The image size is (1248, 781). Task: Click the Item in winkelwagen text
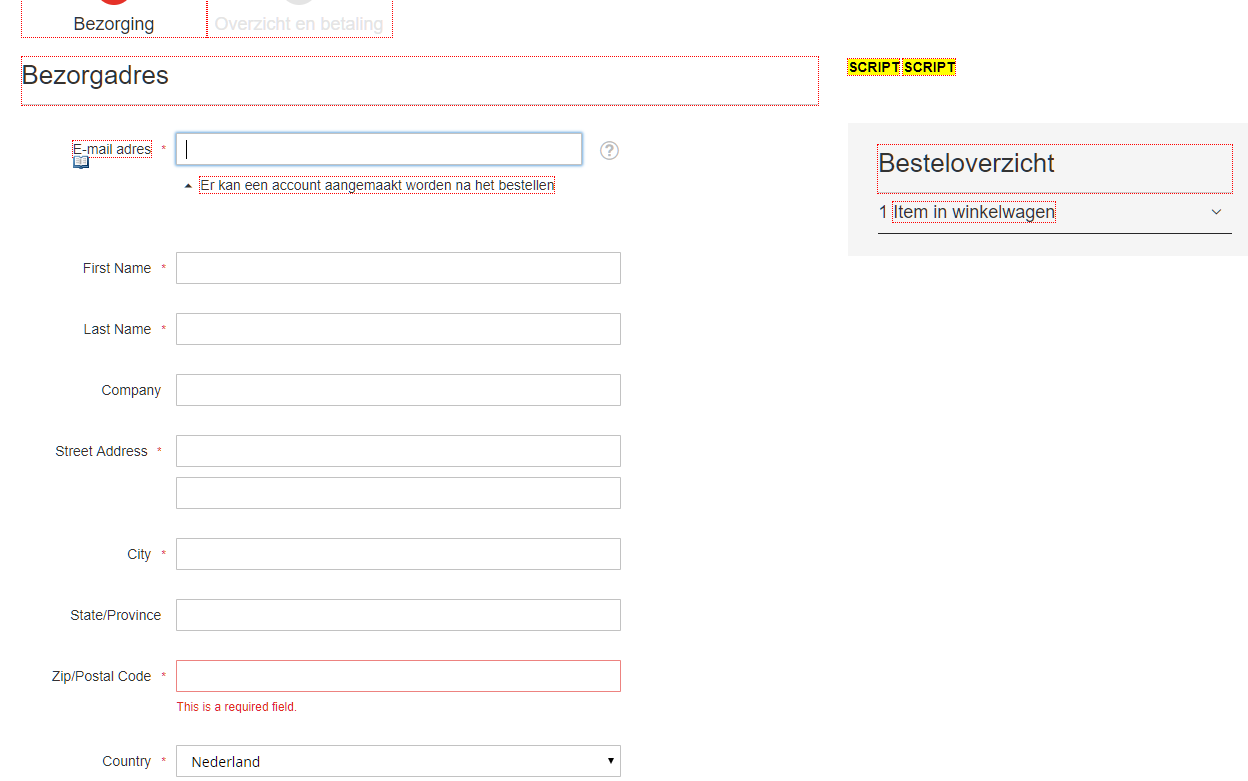pos(973,211)
